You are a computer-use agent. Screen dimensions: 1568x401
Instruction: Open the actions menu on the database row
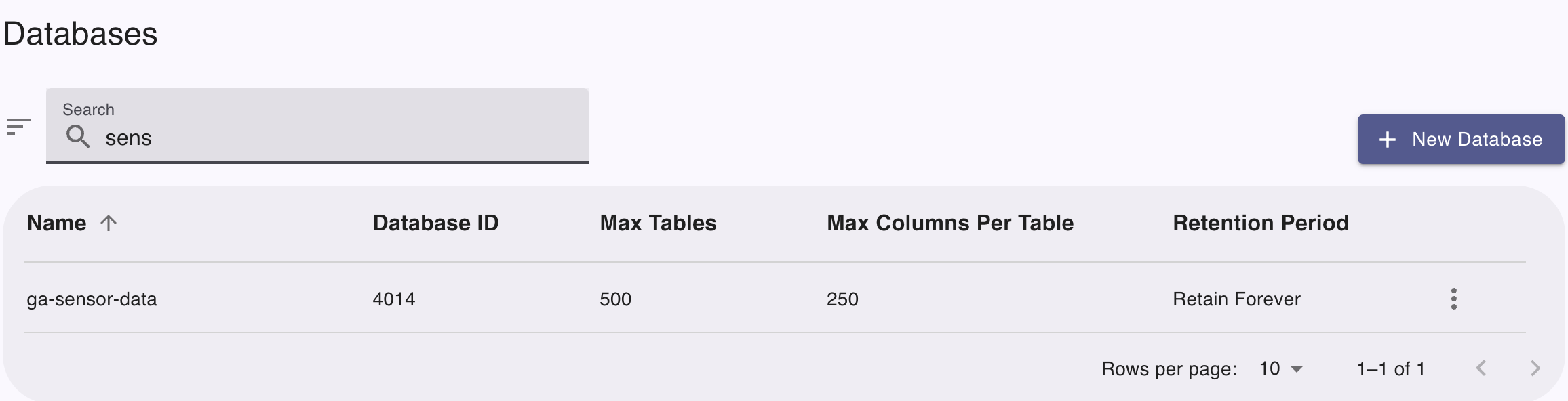coord(1453,299)
